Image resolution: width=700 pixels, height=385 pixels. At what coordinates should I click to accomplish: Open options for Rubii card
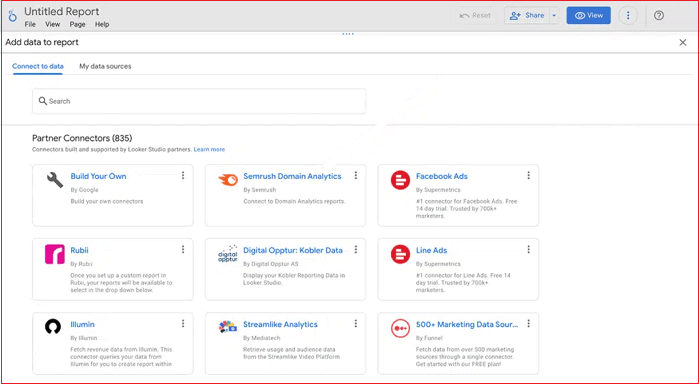click(x=183, y=250)
